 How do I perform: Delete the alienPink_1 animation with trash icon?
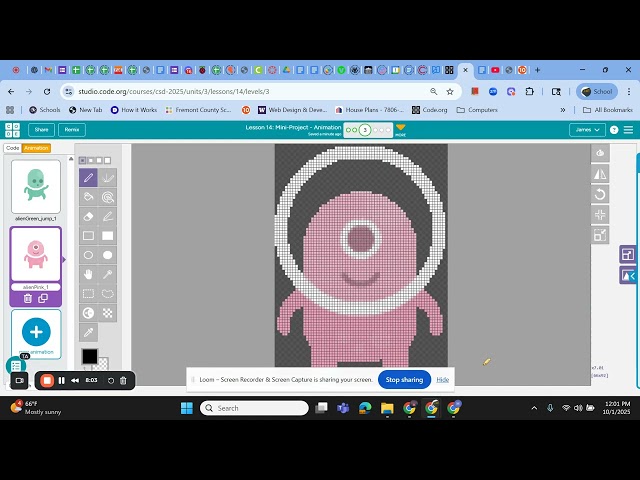coord(28,298)
